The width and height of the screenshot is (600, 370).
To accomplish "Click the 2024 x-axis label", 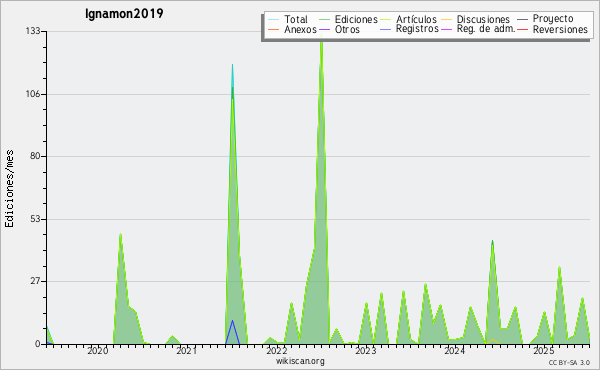I will (x=455, y=351).
